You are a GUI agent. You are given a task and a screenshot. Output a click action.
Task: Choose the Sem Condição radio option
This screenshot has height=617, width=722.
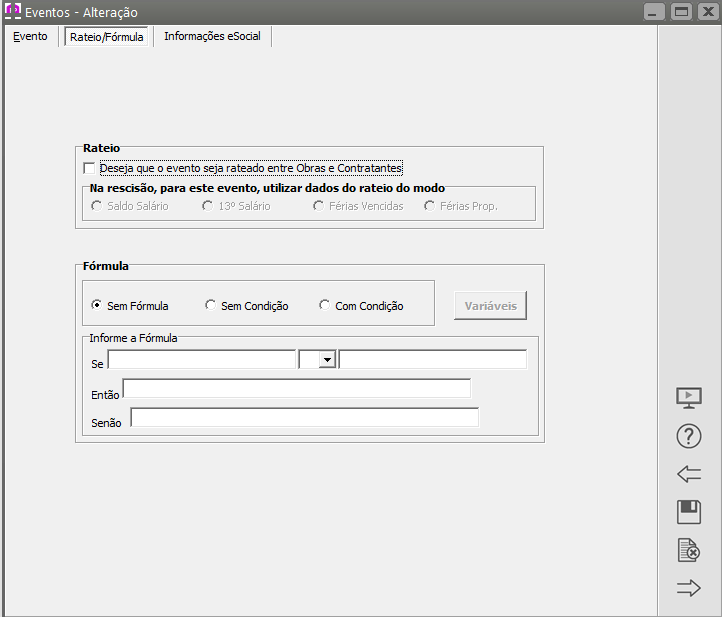(210, 305)
